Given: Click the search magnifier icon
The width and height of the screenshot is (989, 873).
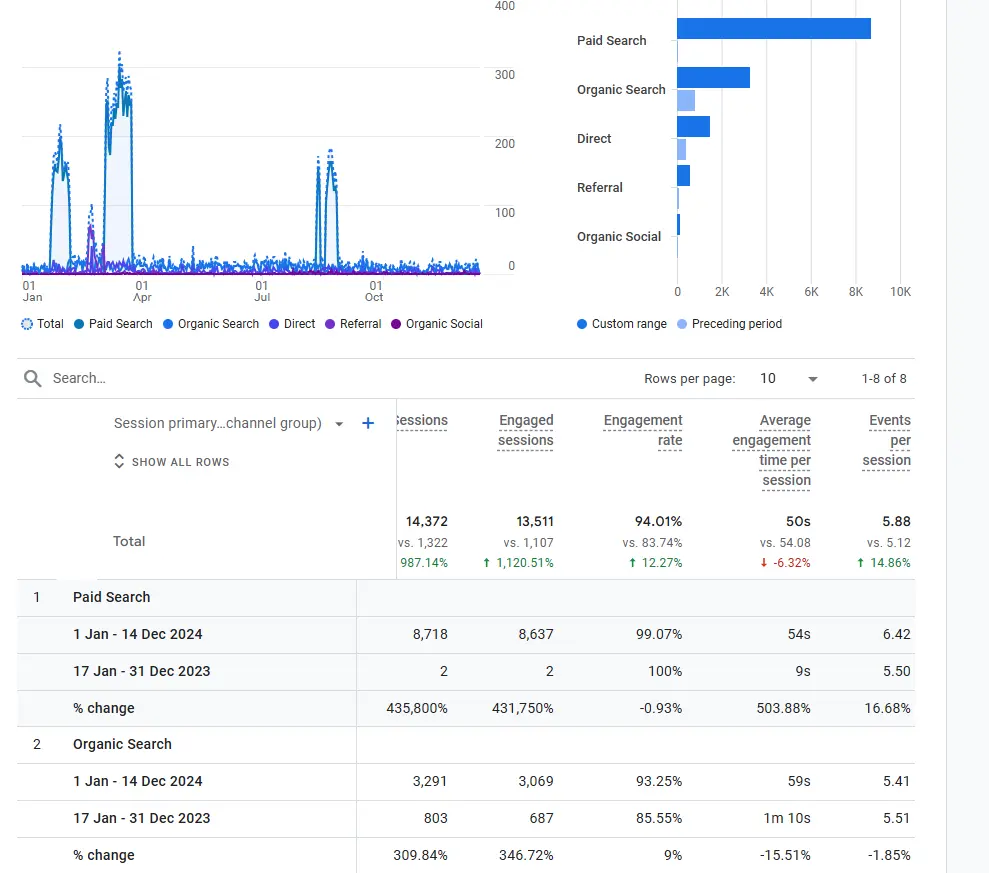Looking at the screenshot, I should (33, 378).
